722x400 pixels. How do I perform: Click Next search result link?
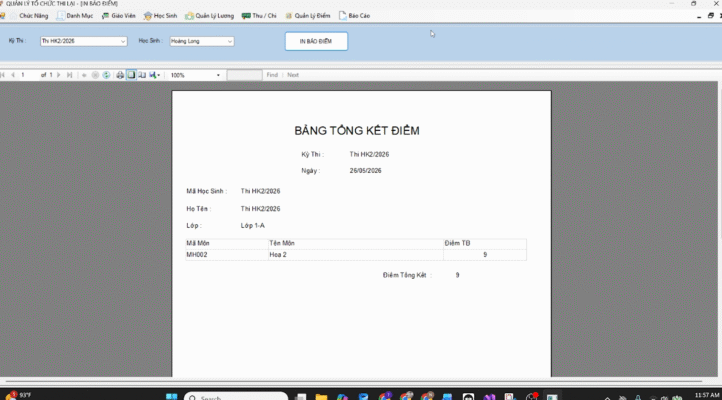[x=293, y=75]
